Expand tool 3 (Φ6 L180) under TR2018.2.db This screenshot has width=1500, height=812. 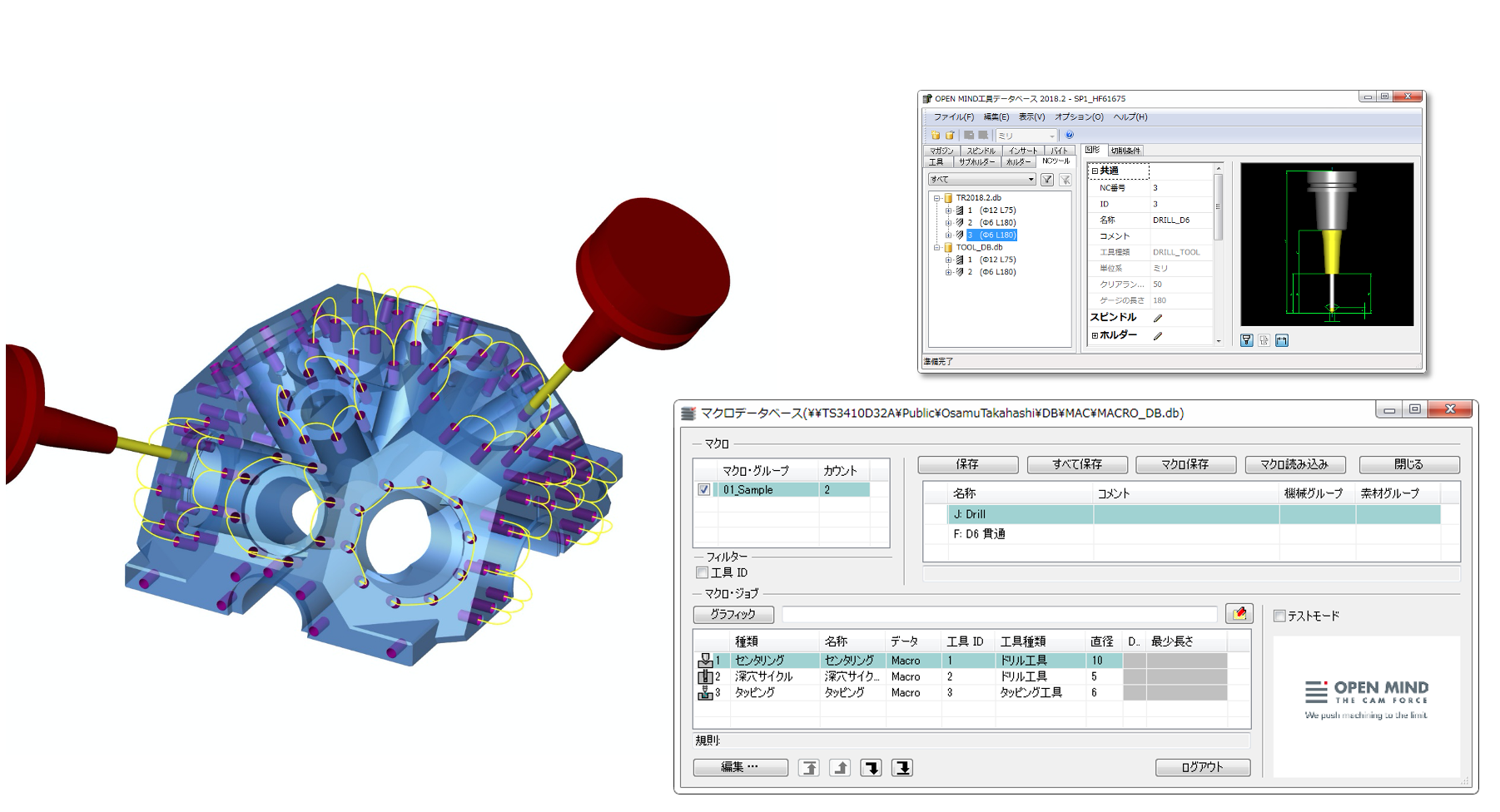click(948, 235)
